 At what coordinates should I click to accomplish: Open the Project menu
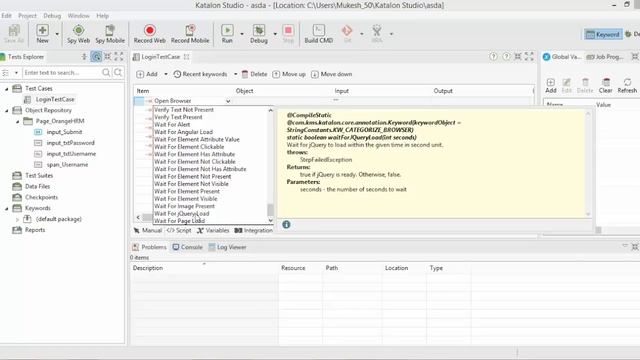[27, 16]
